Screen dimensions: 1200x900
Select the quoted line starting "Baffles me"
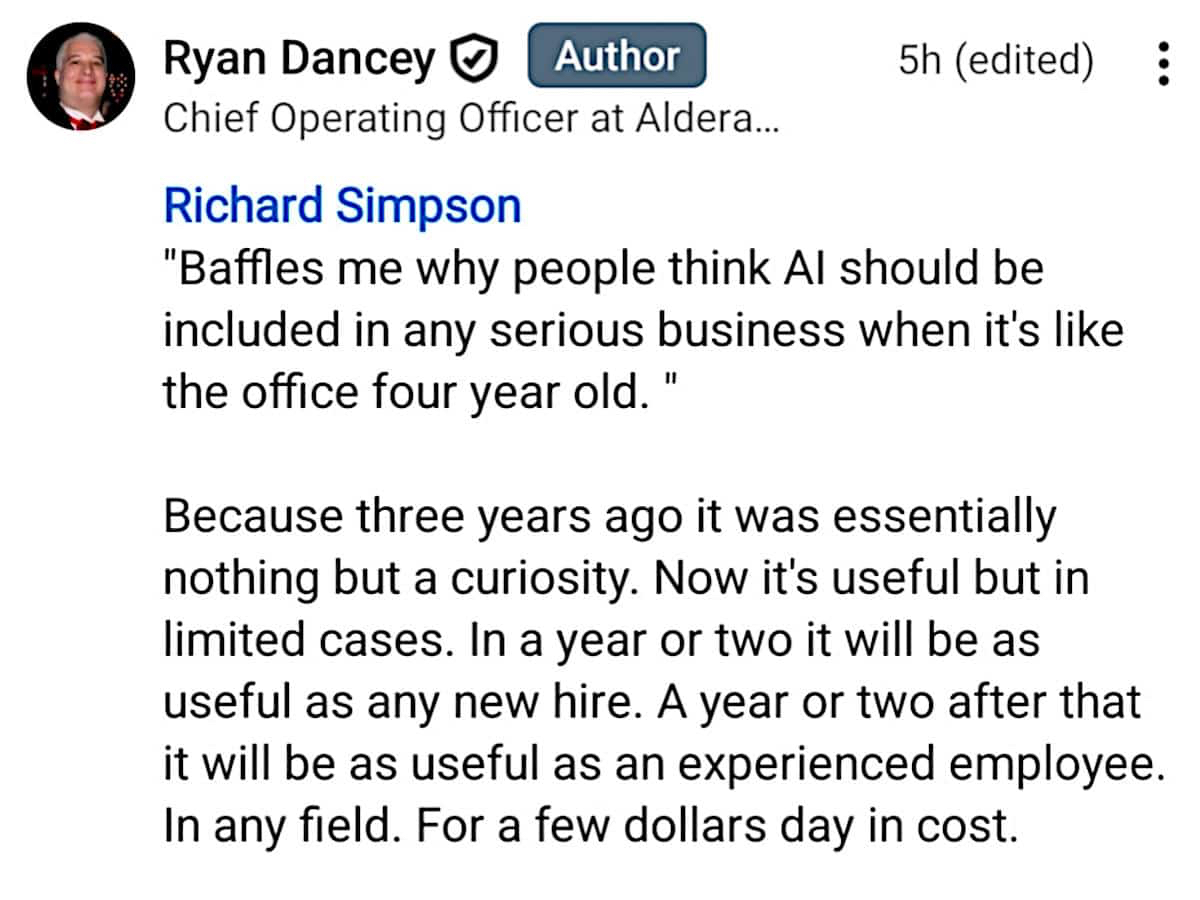click(602, 269)
